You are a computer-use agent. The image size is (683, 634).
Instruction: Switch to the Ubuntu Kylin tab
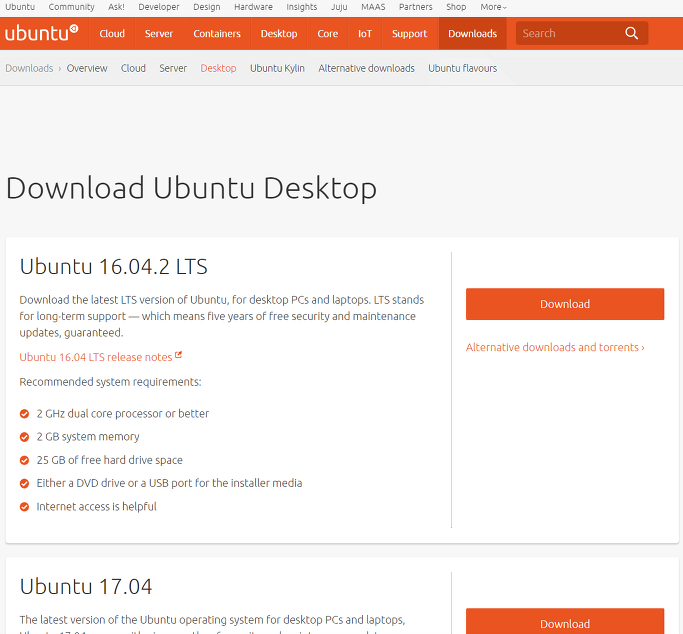point(277,68)
